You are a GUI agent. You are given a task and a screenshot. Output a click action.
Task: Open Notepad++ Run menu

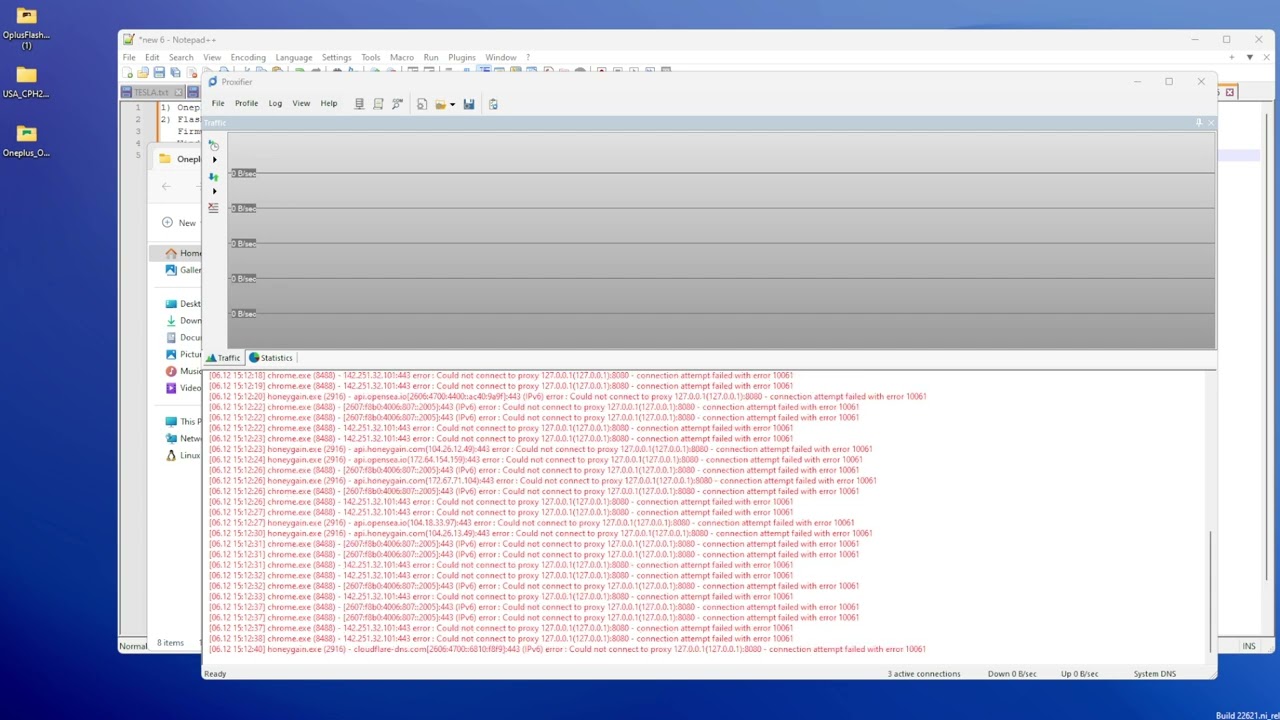coord(431,57)
